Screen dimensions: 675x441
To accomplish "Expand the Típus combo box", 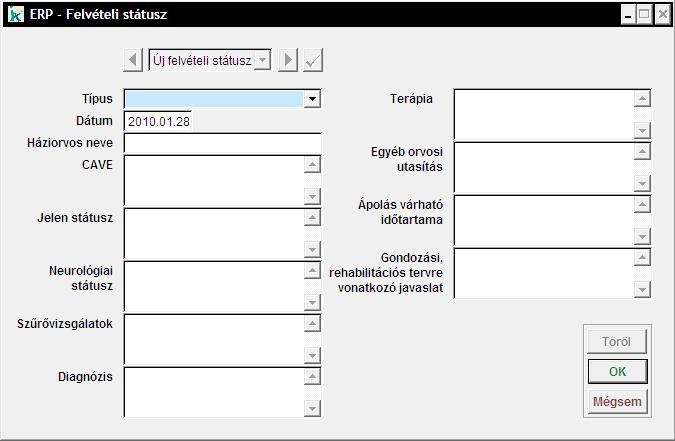I will coord(313,99).
